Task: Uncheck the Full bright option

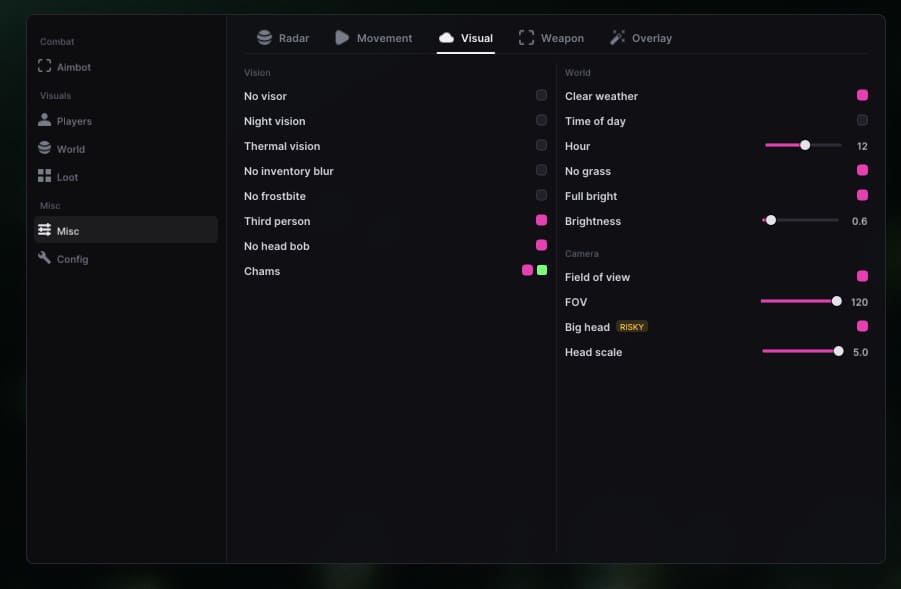Action: point(863,195)
